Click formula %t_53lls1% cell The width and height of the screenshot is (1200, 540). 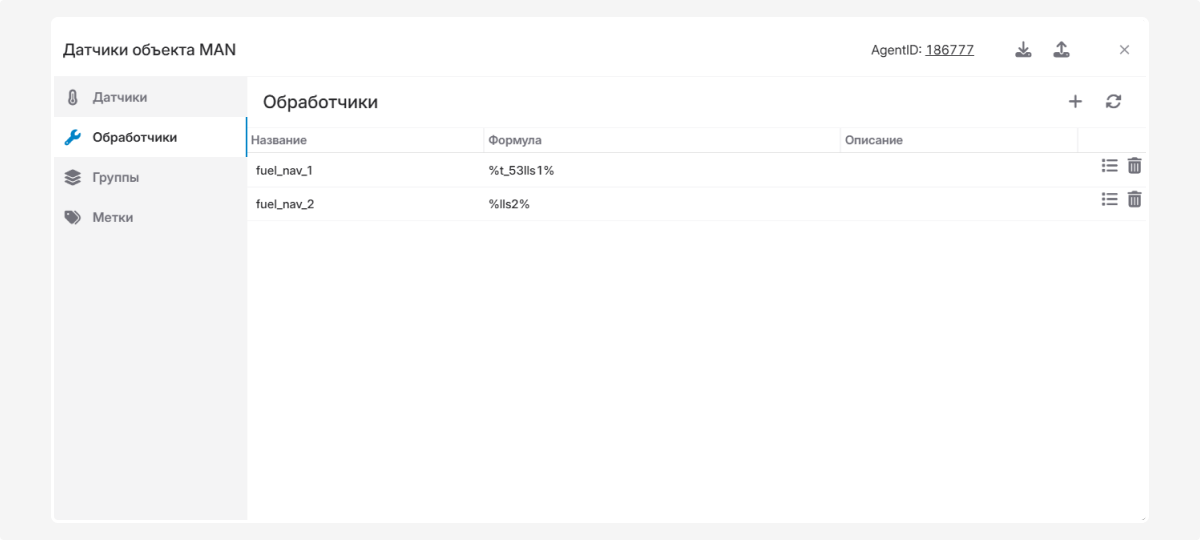(x=521, y=170)
